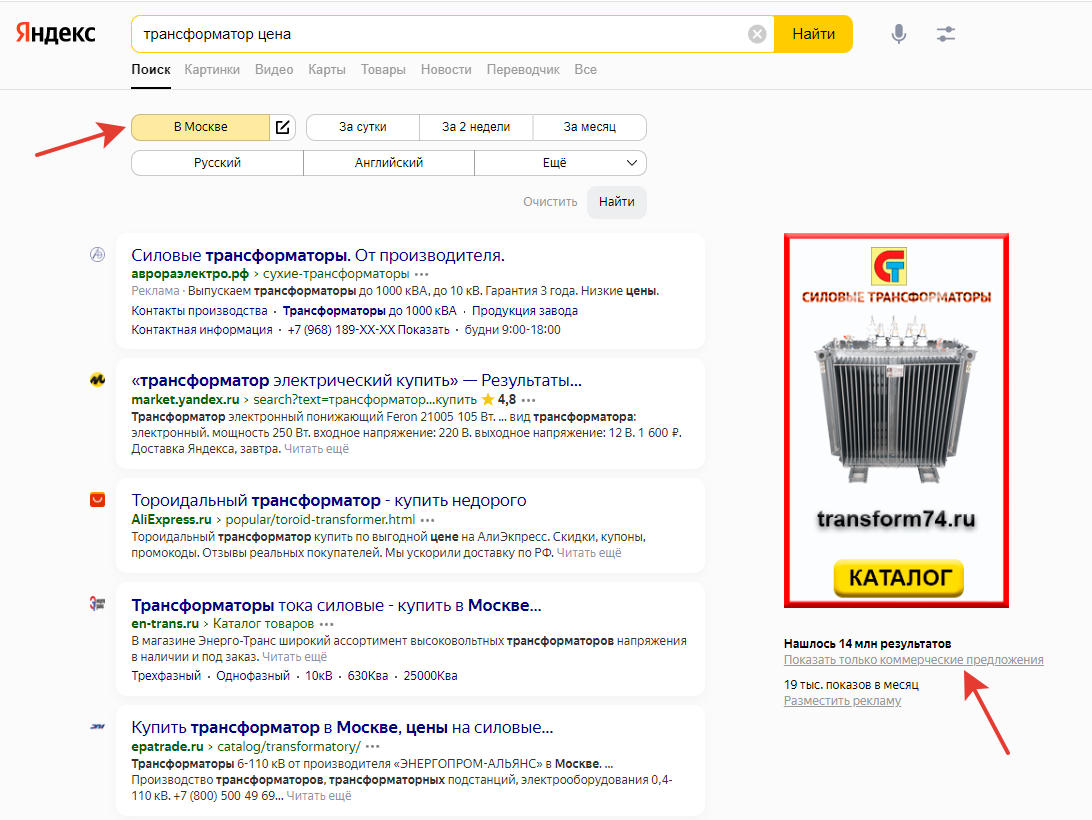
Task: Select the За месяц time filter
Action: pos(590,127)
